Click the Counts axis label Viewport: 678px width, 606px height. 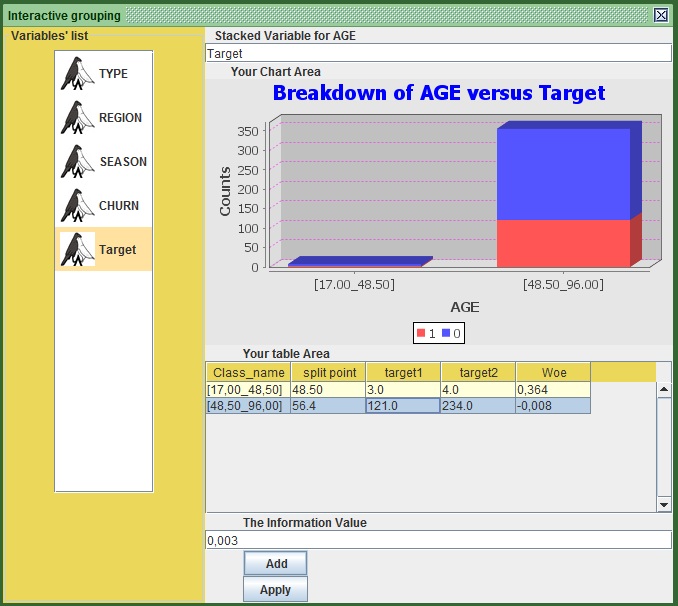coord(225,191)
